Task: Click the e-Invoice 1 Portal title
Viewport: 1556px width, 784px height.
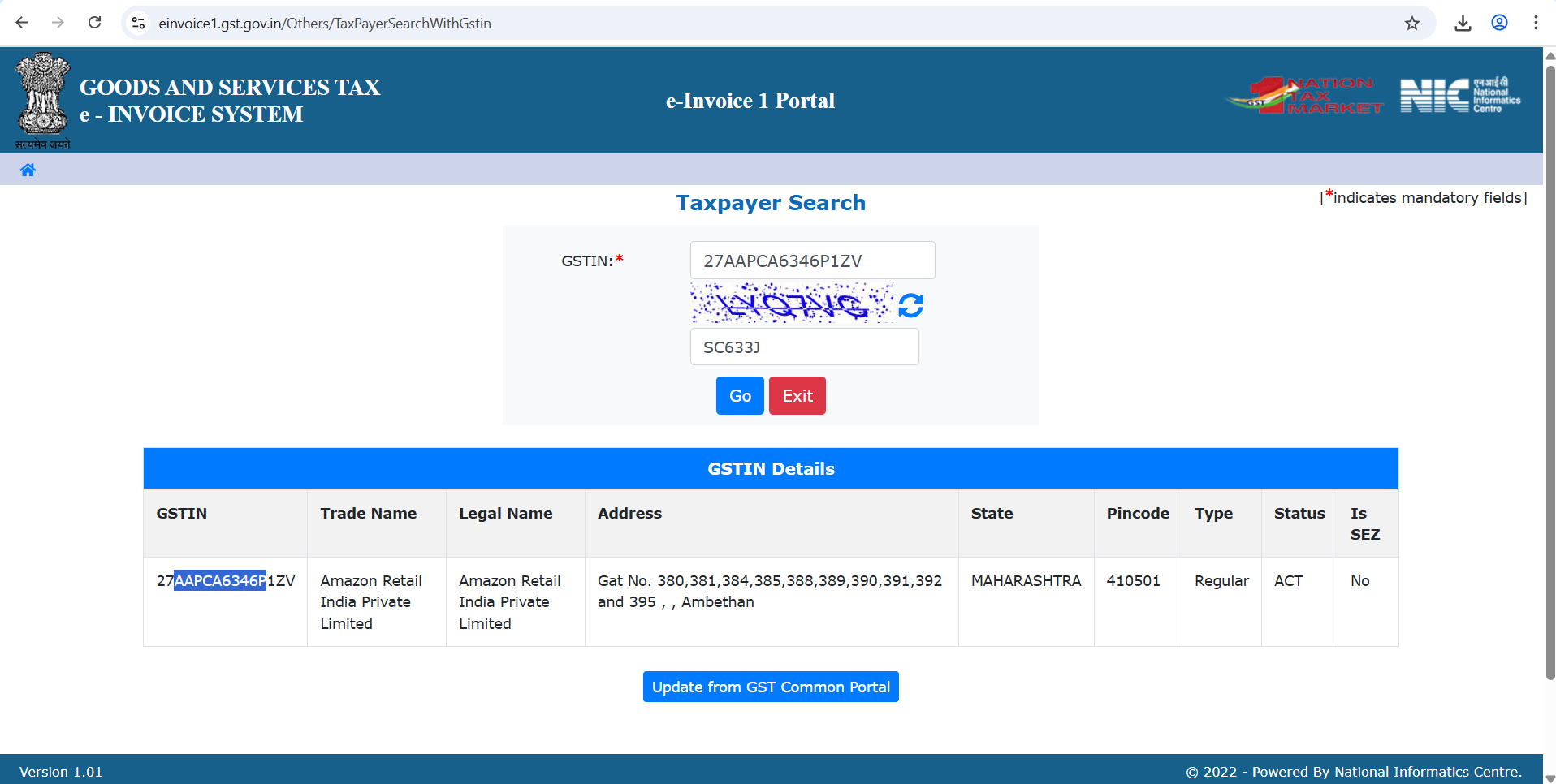Action: click(750, 101)
